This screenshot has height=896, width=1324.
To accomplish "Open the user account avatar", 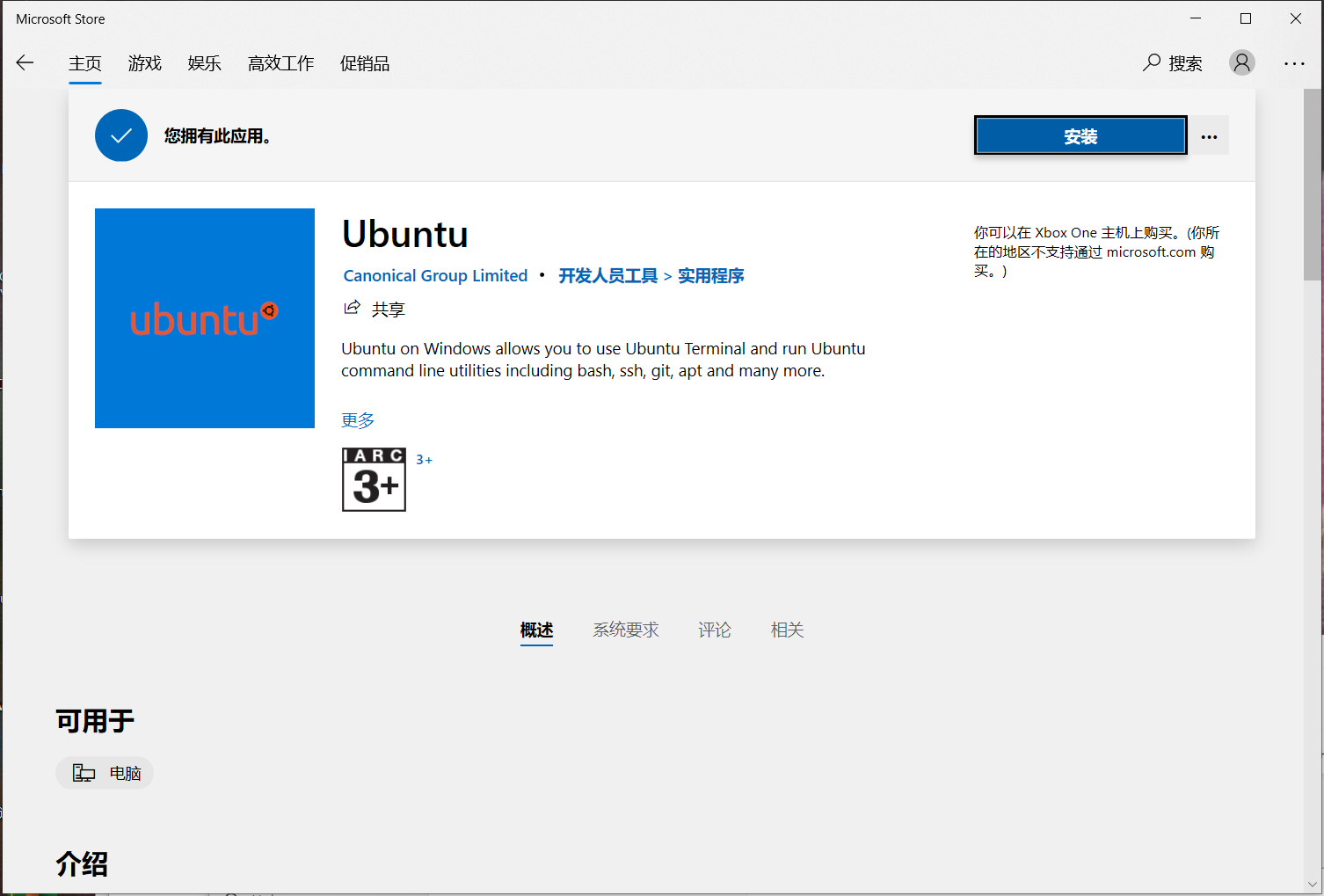I will pyautogui.click(x=1241, y=62).
